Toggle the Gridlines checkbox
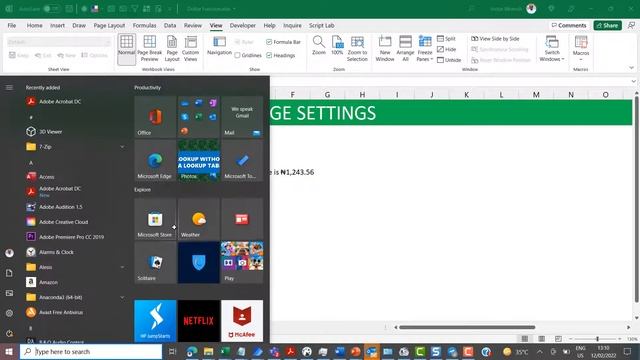The height and width of the screenshot is (360, 640). pos(237,55)
